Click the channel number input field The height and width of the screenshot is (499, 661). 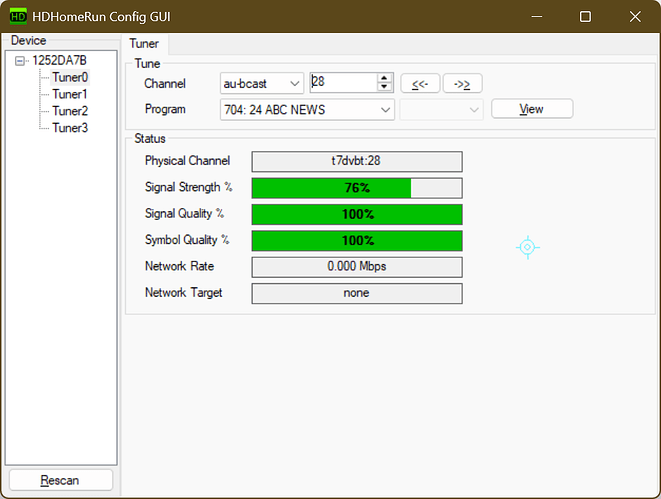pyautogui.click(x=342, y=83)
